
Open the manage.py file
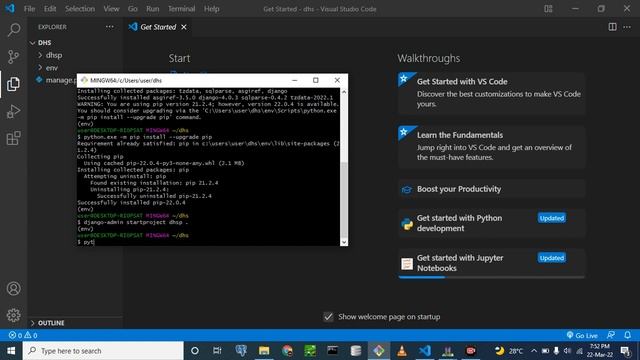point(55,80)
